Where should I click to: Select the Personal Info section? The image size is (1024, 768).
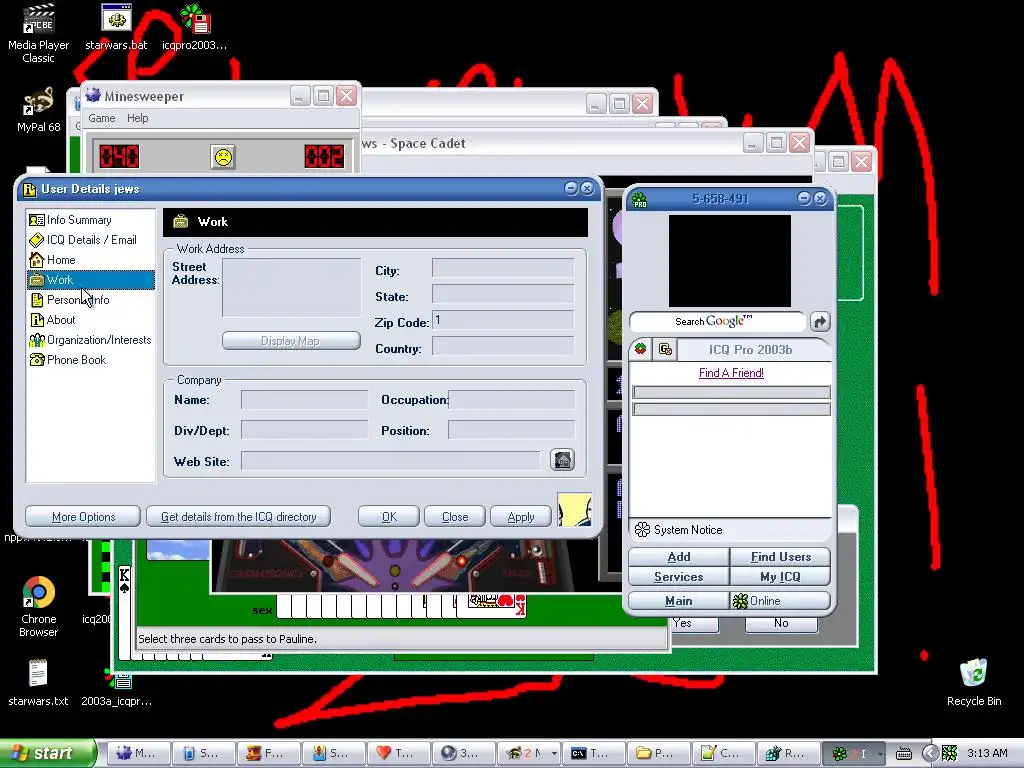coord(91,300)
